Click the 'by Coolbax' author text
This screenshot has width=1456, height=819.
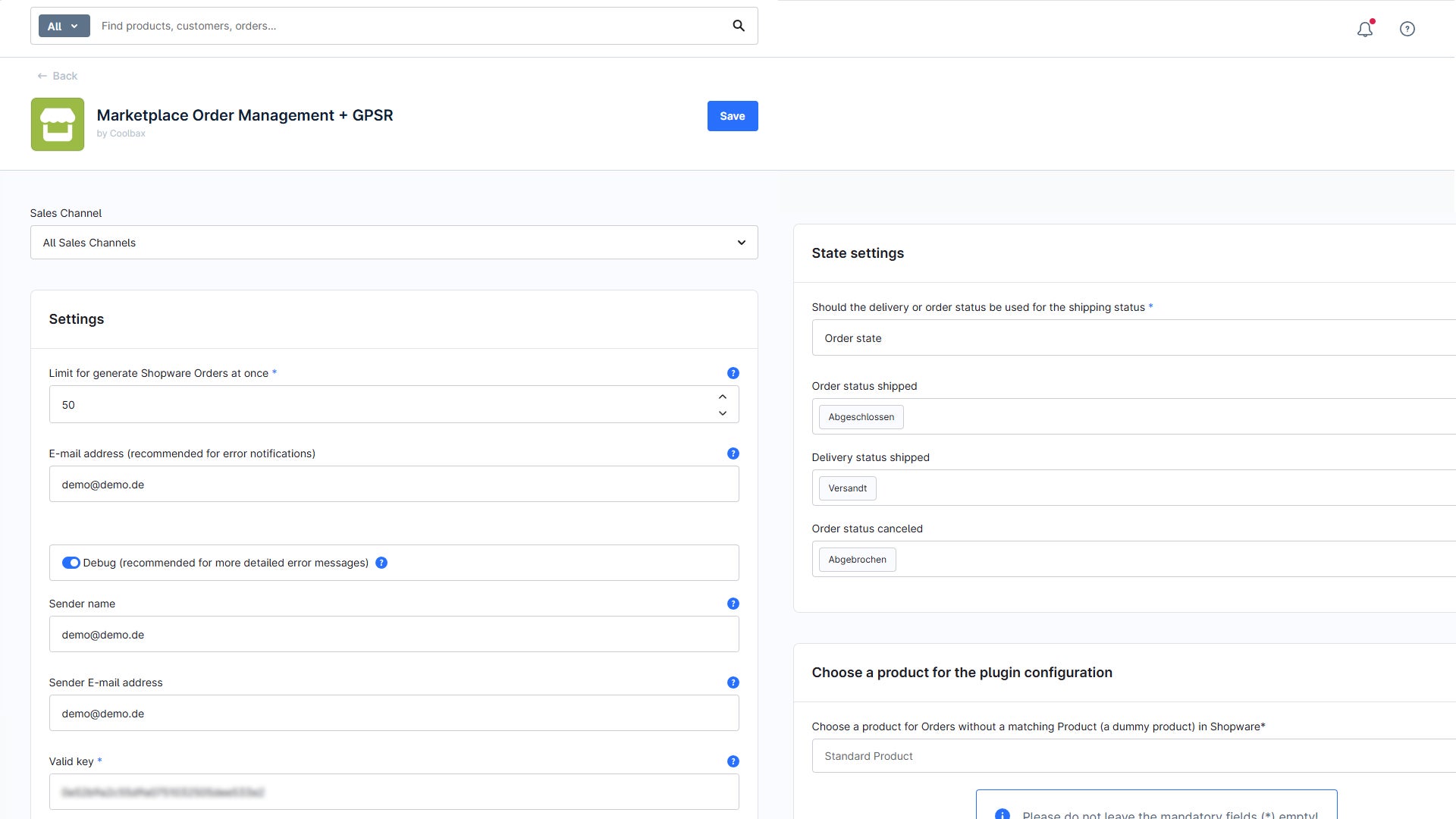121,133
